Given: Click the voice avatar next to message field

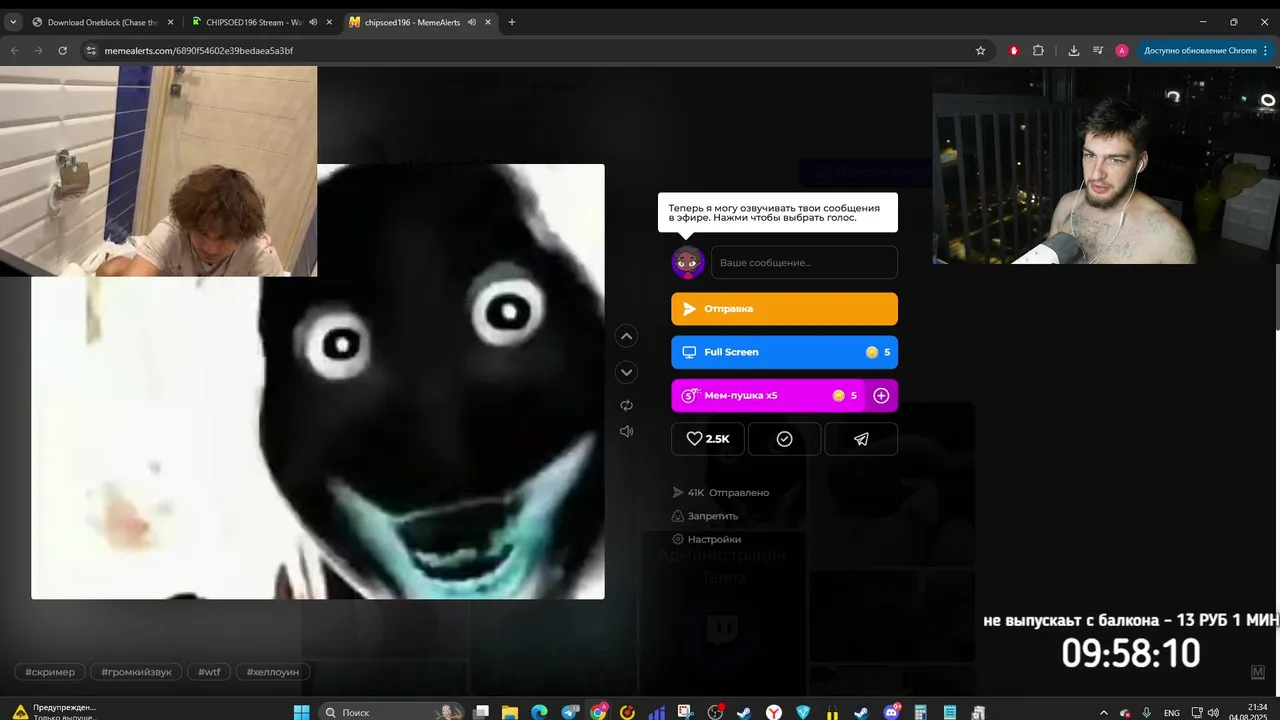Looking at the screenshot, I should pyautogui.click(x=688, y=262).
